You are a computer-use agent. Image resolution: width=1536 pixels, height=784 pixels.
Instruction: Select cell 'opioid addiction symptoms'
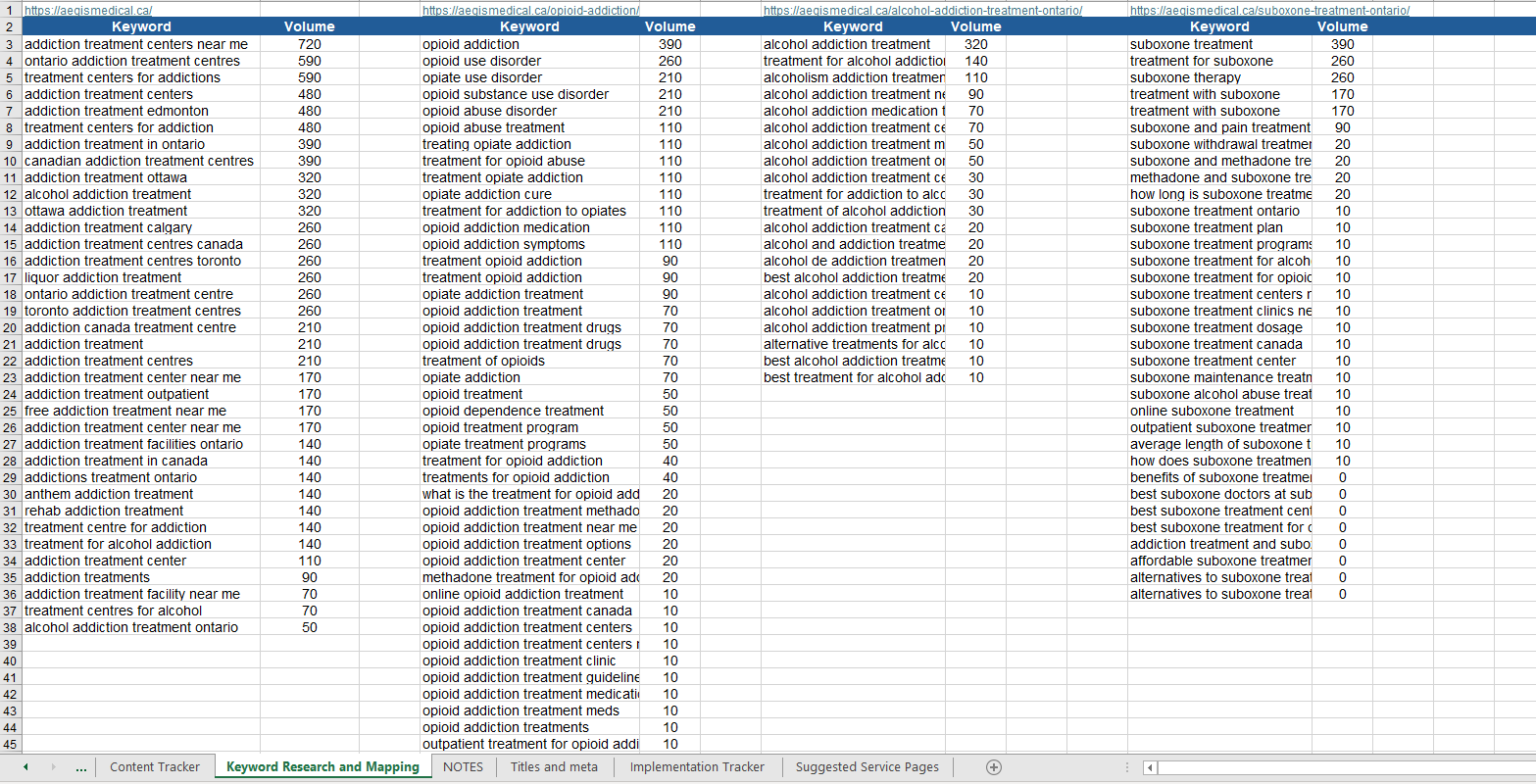529,244
